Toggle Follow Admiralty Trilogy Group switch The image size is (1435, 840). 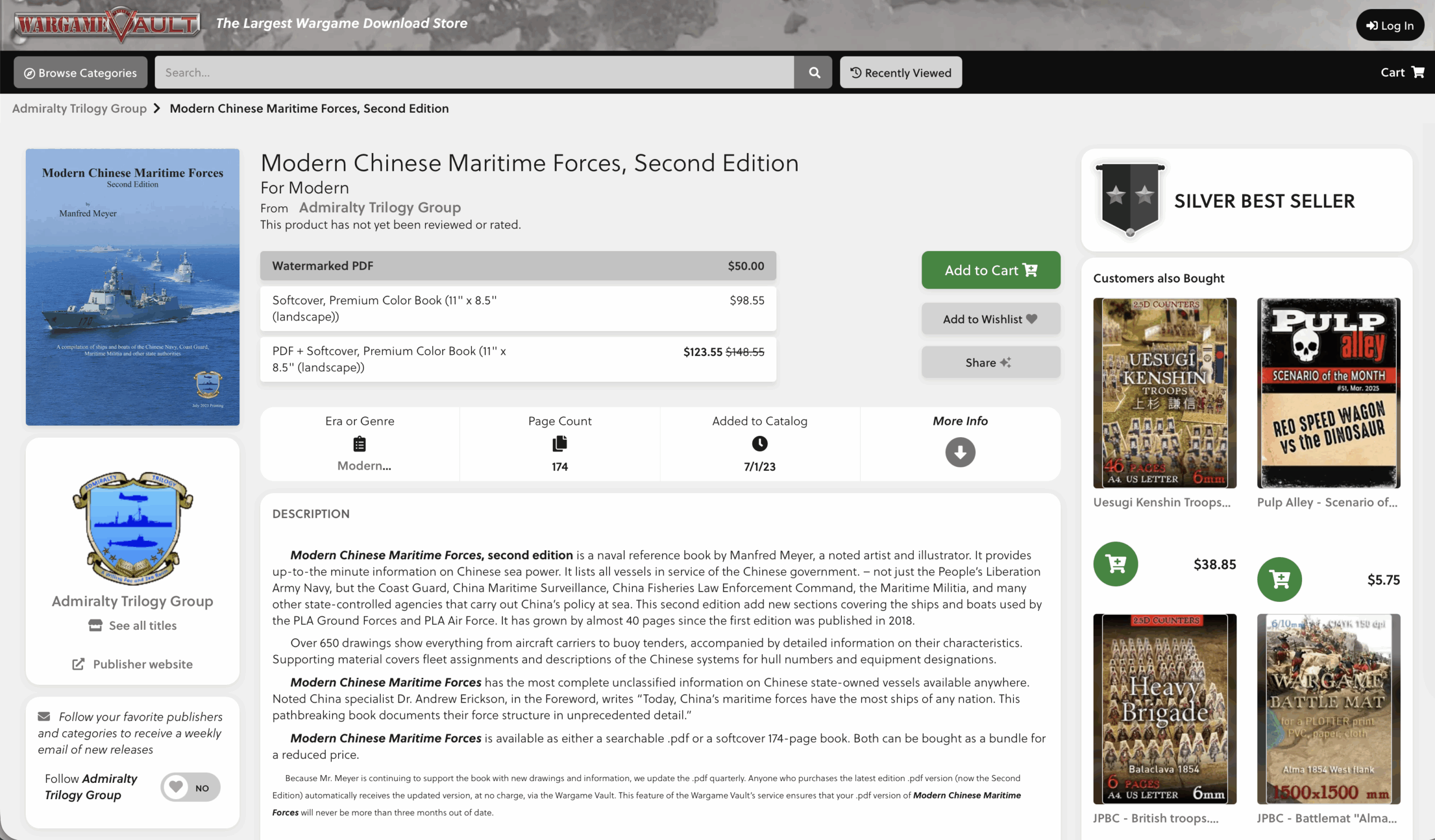190,787
